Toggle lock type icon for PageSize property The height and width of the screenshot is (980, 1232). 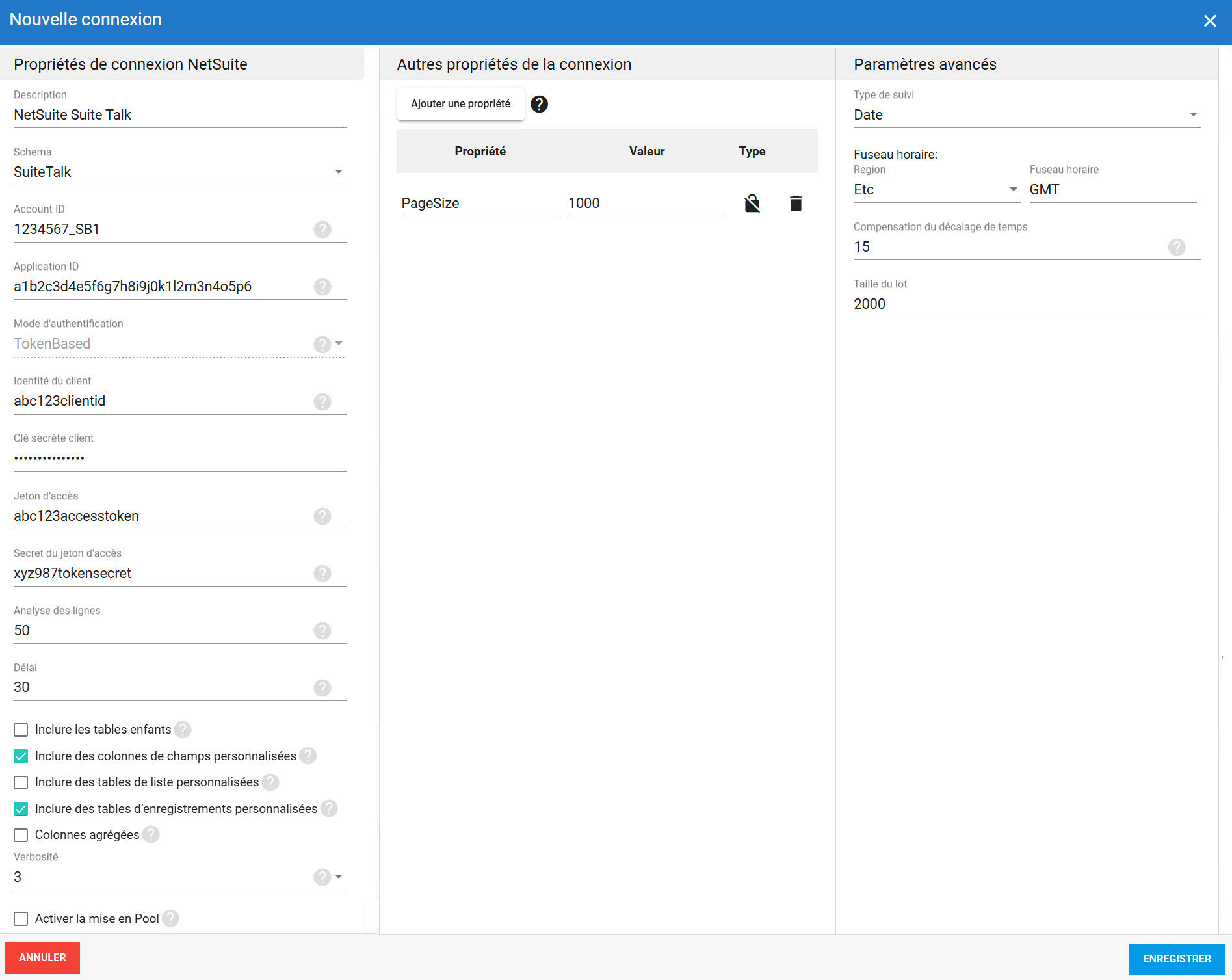(752, 204)
